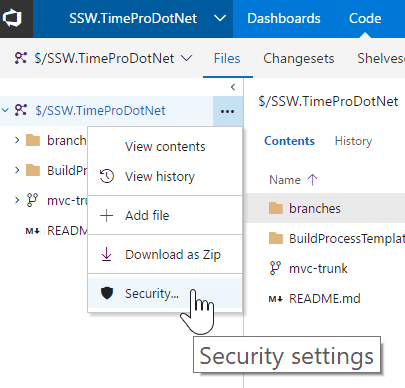The image size is (405, 388).
Task: Open the ellipsis menu for $/SSW.TimeProDotNet
Action: (x=227, y=111)
